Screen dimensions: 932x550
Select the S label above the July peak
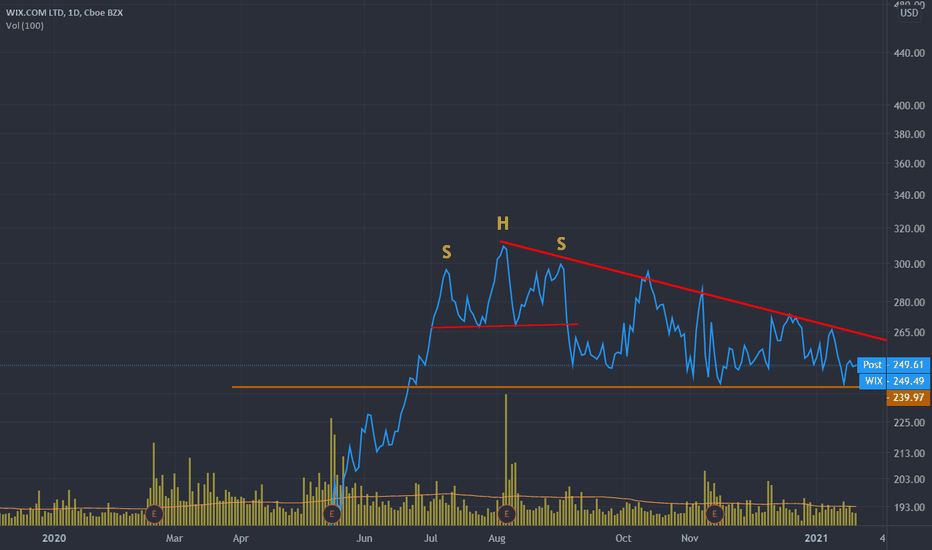pos(446,253)
